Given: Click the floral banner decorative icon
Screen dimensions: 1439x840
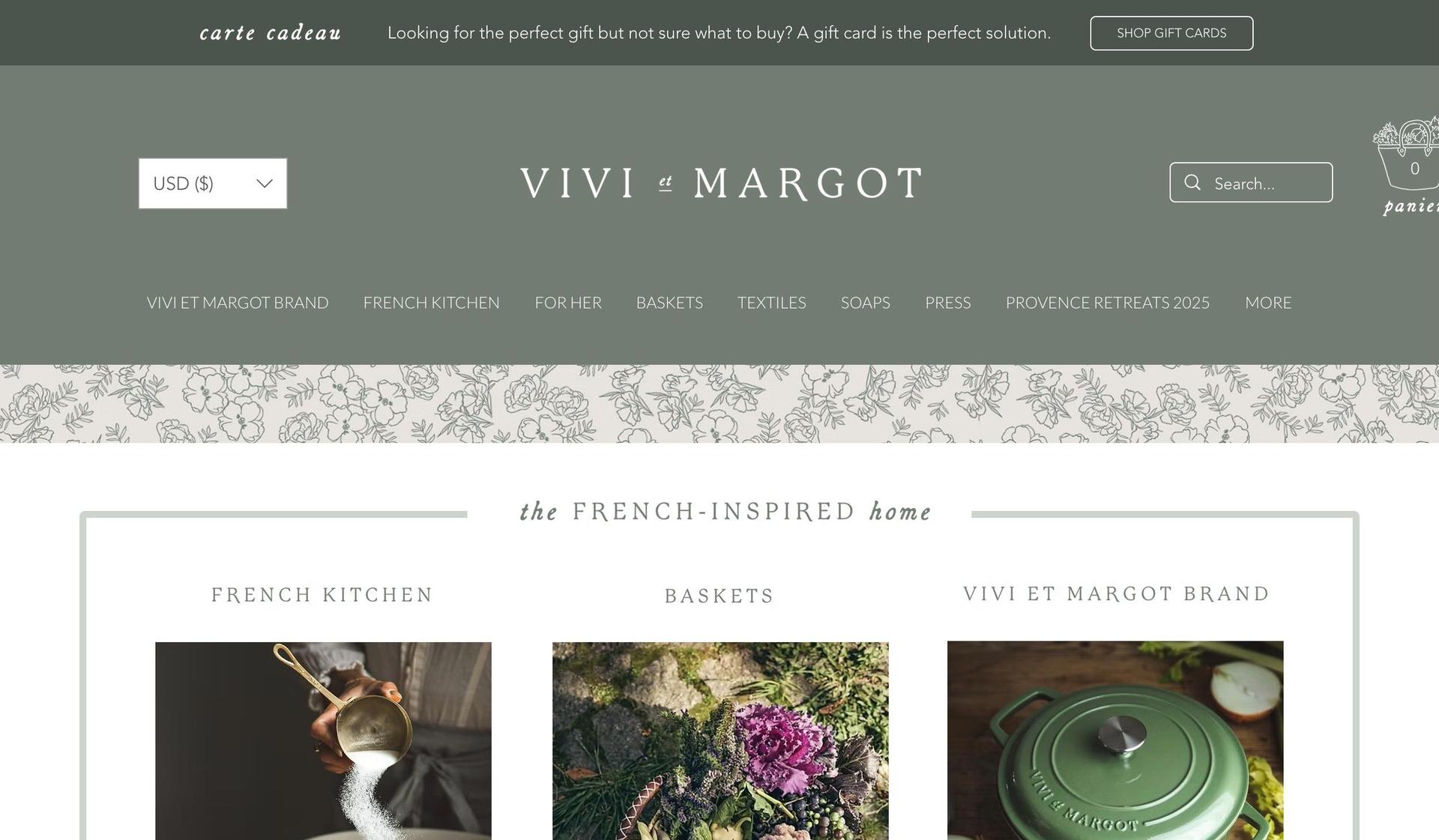Looking at the screenshot, I should point(719,403).
